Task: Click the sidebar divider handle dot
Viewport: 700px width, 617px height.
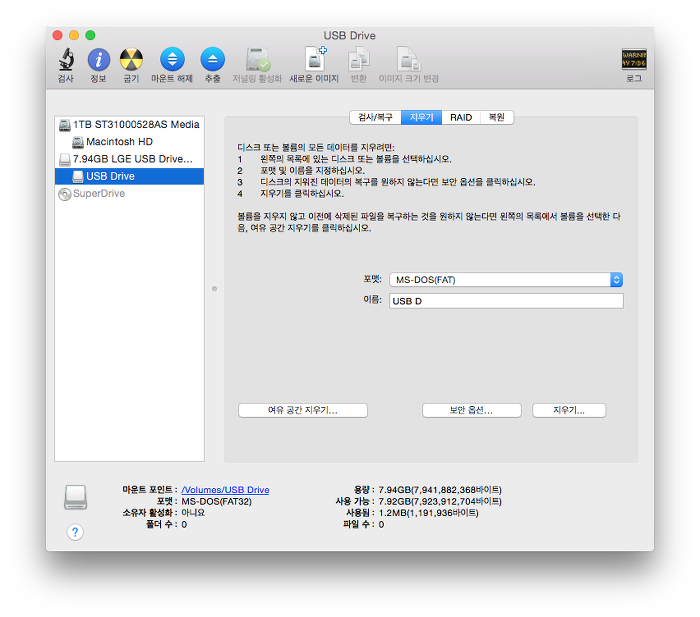Action: coord(214,289)
